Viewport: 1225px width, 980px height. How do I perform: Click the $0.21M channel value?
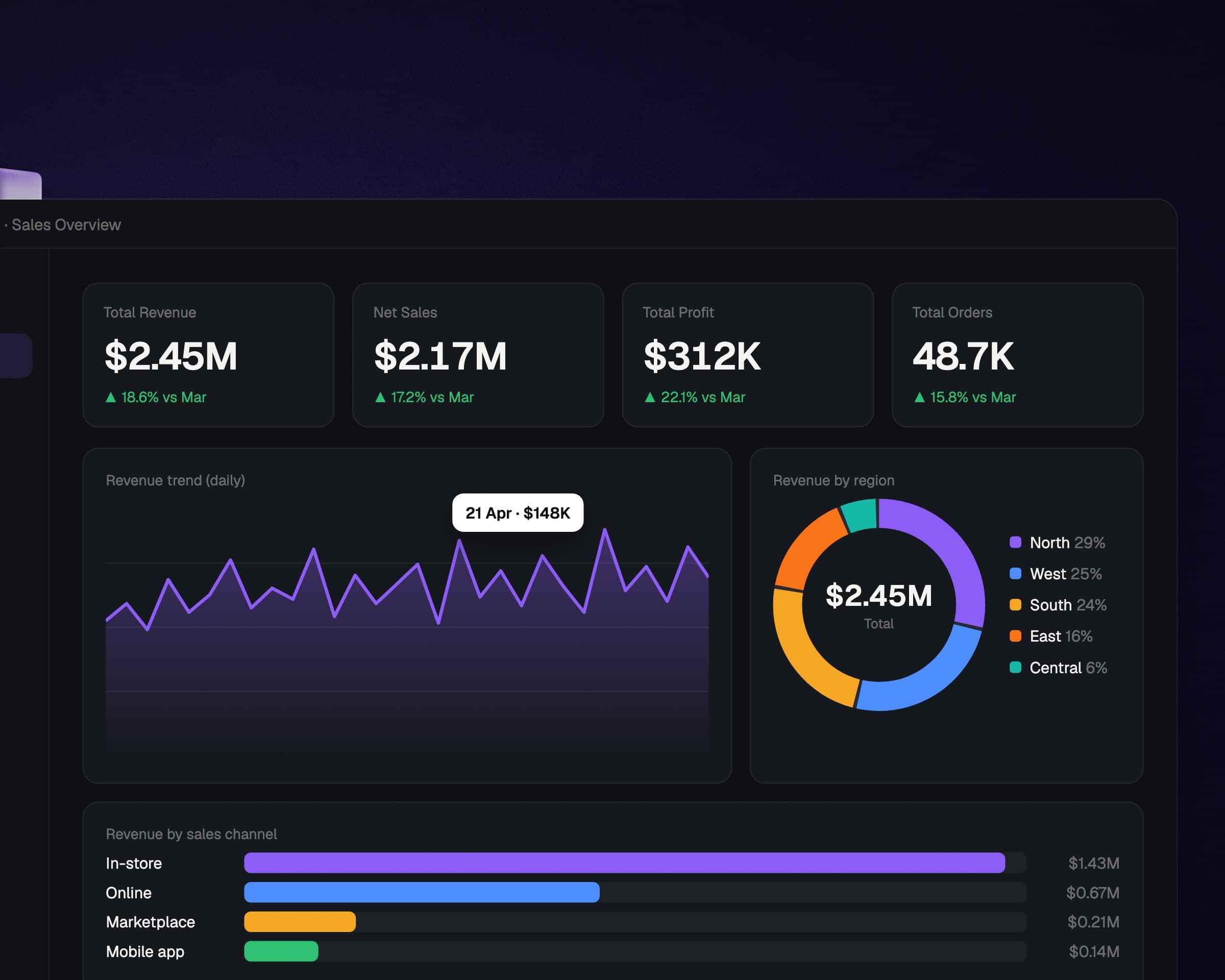pyautogui.click(x=1093, y=922)
